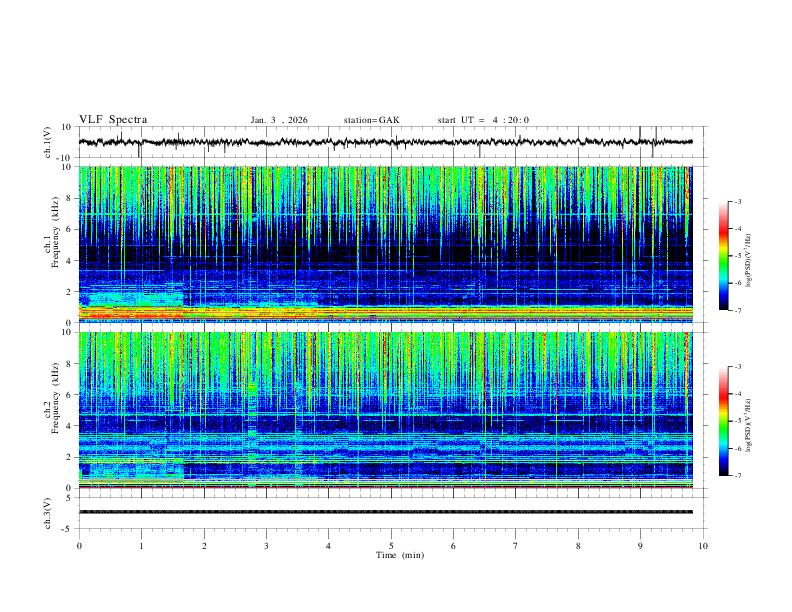
Task: Click the time-axis tick label "10"
Action: 703,546
